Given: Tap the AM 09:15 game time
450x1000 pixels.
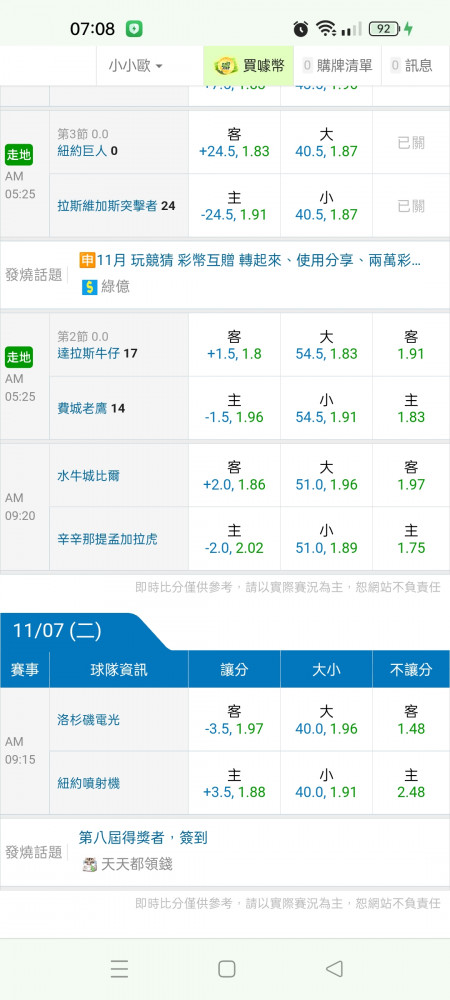Looking at the screenshot, I should 20,751.
